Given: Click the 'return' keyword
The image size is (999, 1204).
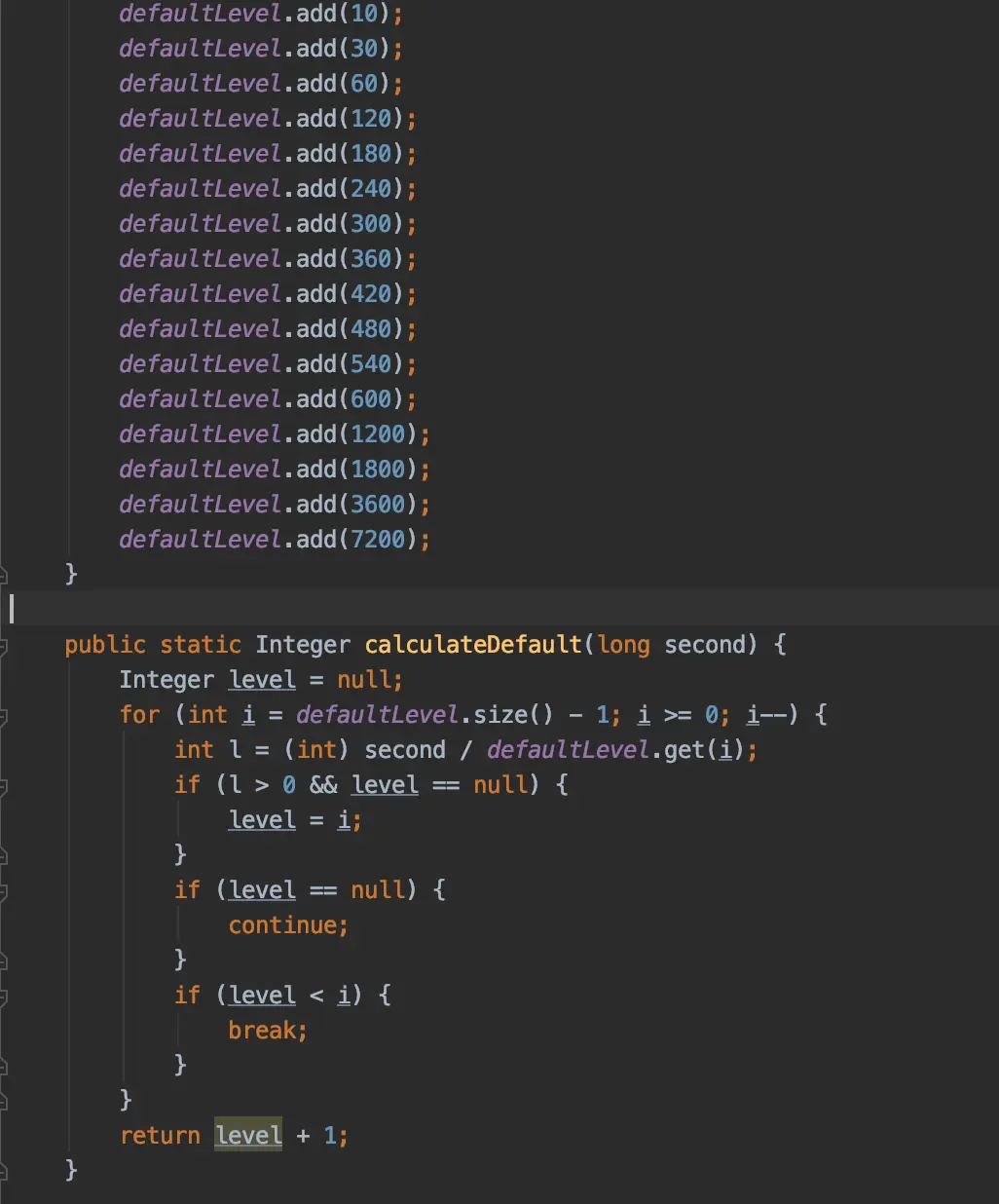Looking at the screenshot, I should click(x=160, y=1136).
